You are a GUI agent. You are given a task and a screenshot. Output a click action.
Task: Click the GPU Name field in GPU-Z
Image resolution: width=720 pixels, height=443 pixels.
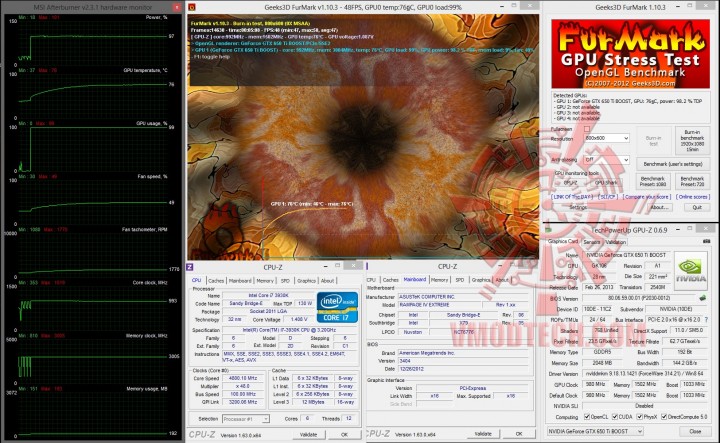[626, 254]
